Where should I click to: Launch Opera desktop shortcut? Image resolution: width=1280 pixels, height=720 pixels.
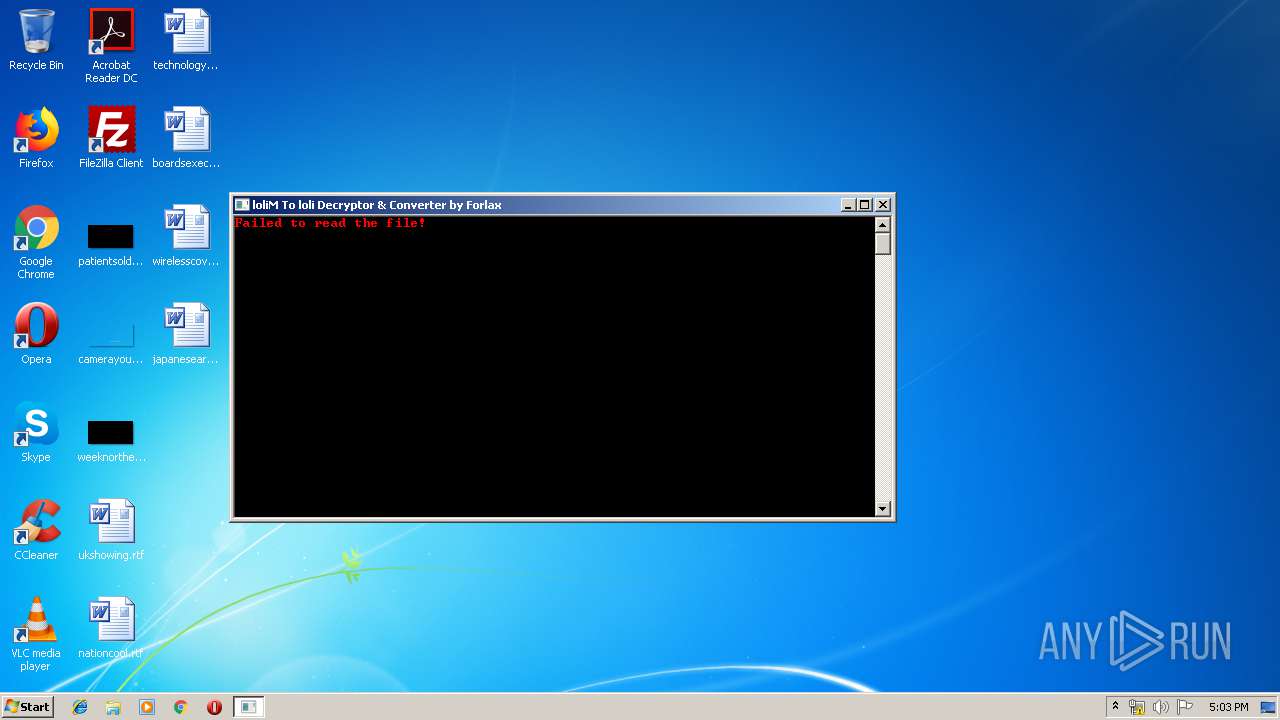pyautogui.click(x=36, y=334)
